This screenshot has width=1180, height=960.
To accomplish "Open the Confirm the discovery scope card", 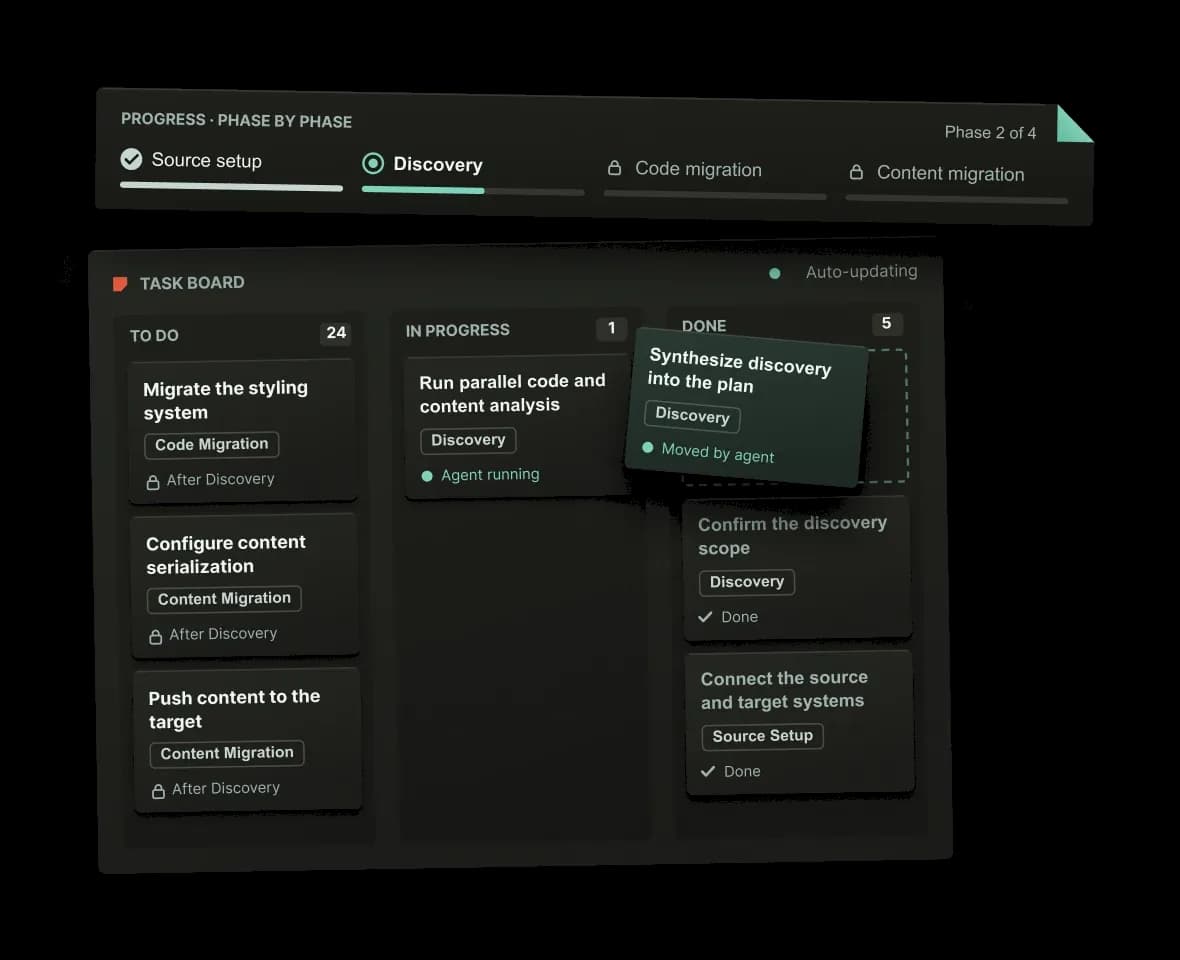I will [x=797, y=569].
